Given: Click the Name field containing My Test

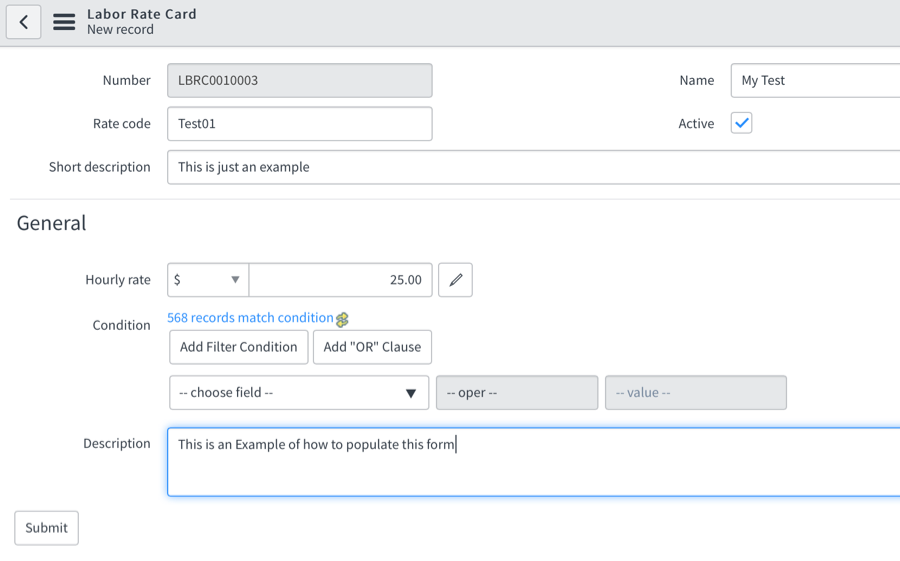Looking at the screenshot, I should pos(815,80).
